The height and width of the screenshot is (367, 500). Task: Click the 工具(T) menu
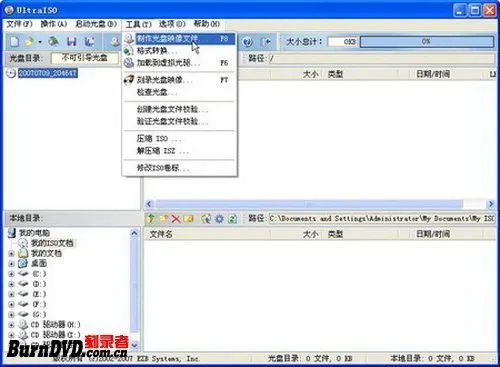139,24
